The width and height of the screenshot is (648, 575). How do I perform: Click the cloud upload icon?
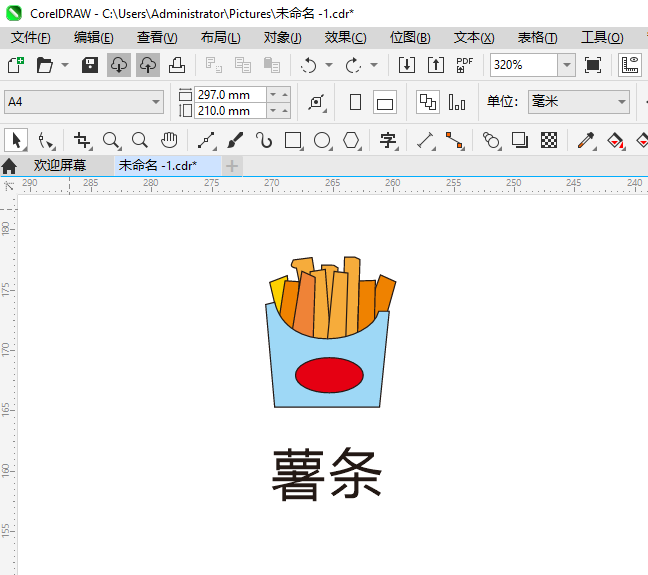[x=148, y=65]
